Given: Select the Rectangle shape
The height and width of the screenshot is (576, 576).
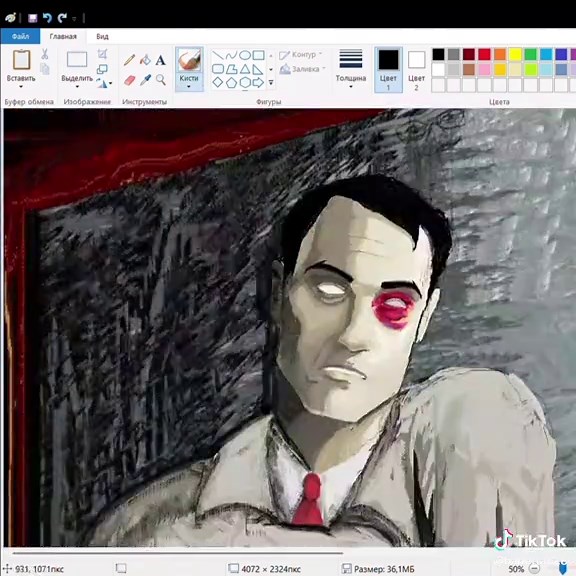Looking at the screenshot, I should [259, 55].
